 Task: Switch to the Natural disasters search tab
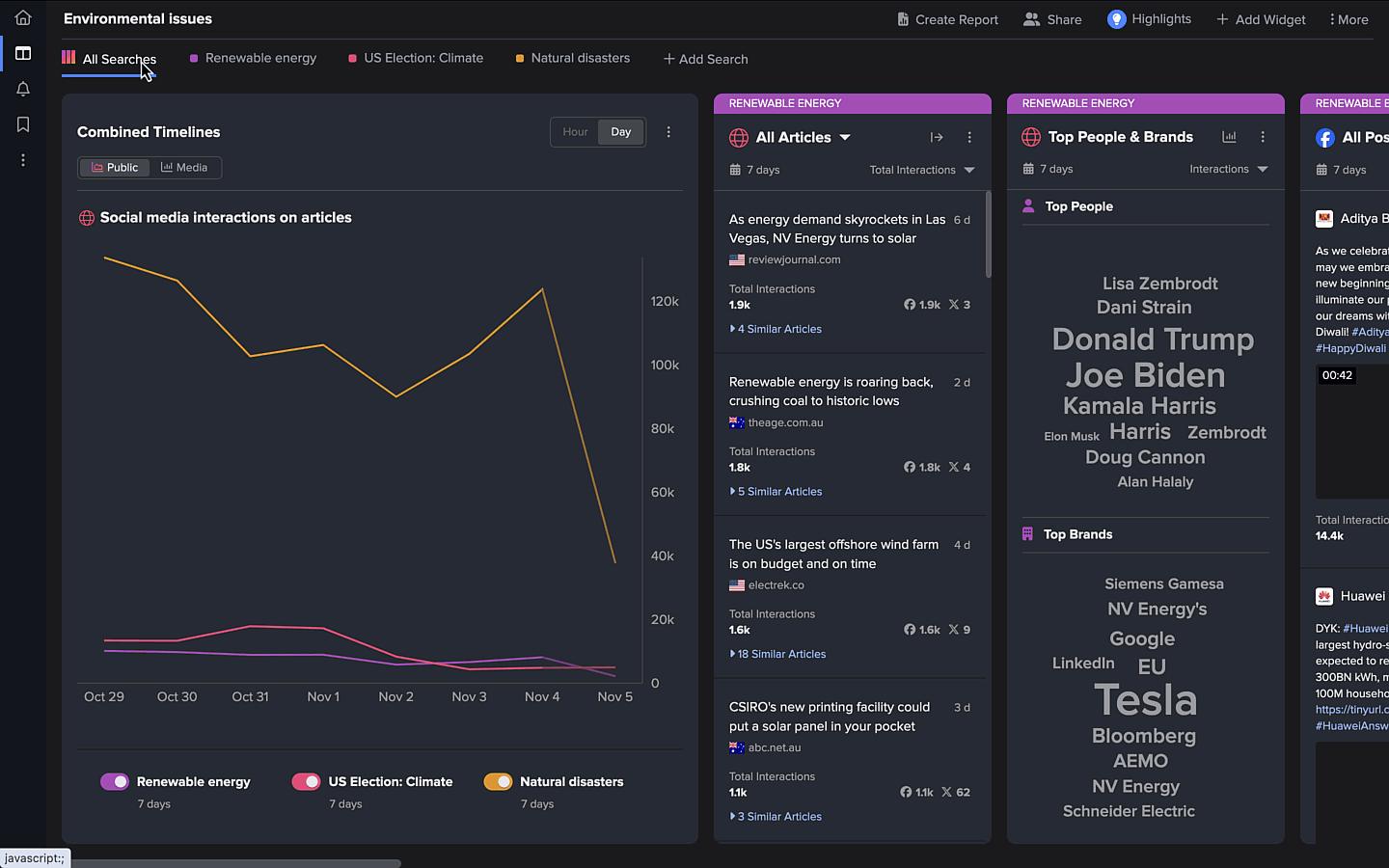[x=581, y=58]
